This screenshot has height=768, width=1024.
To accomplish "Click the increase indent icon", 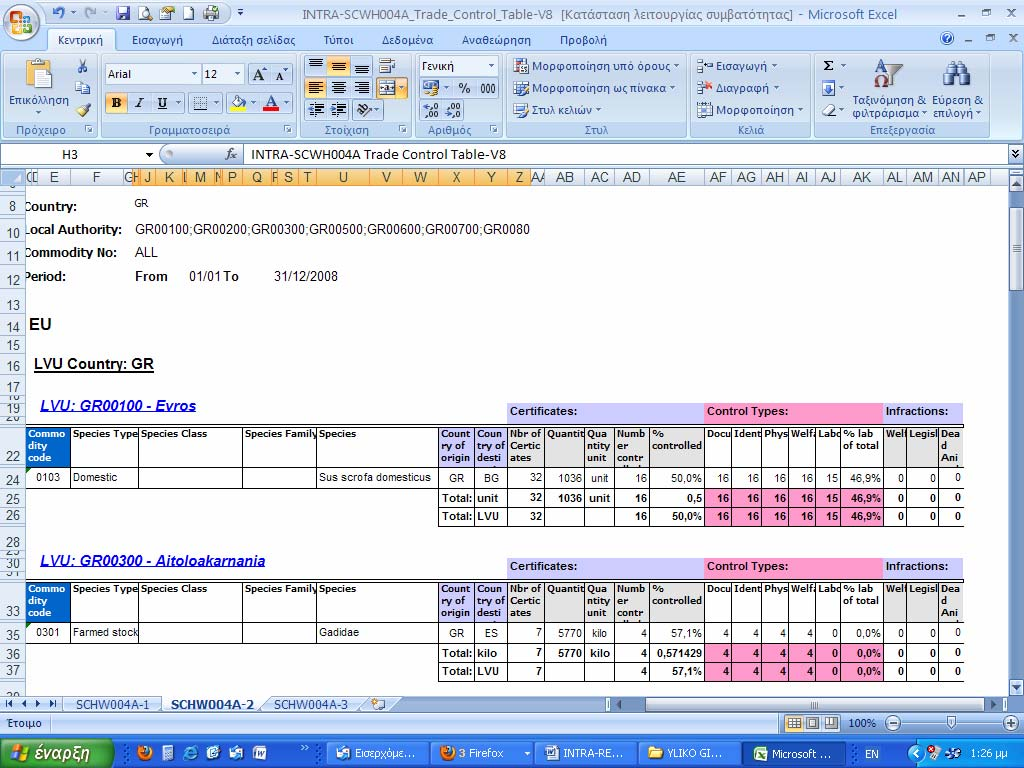I will click(339, 110).
